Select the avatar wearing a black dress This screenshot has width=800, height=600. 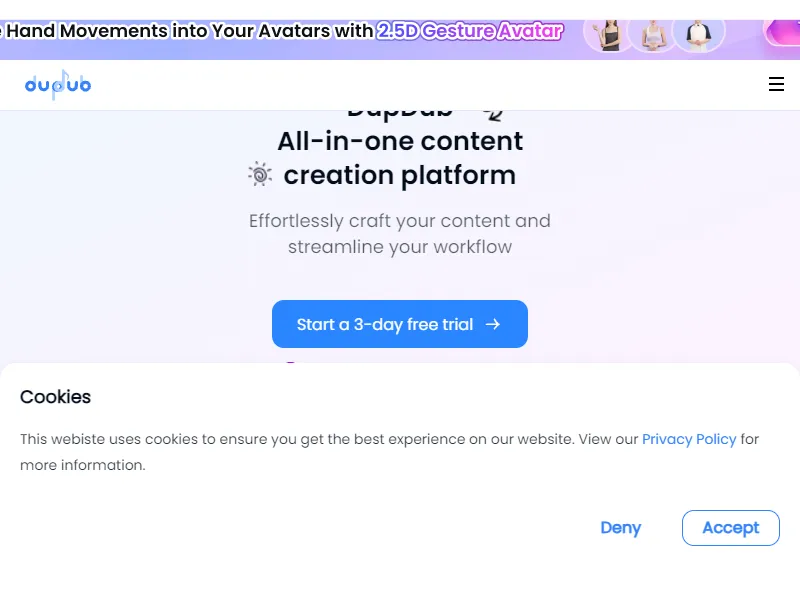point(609,35)
